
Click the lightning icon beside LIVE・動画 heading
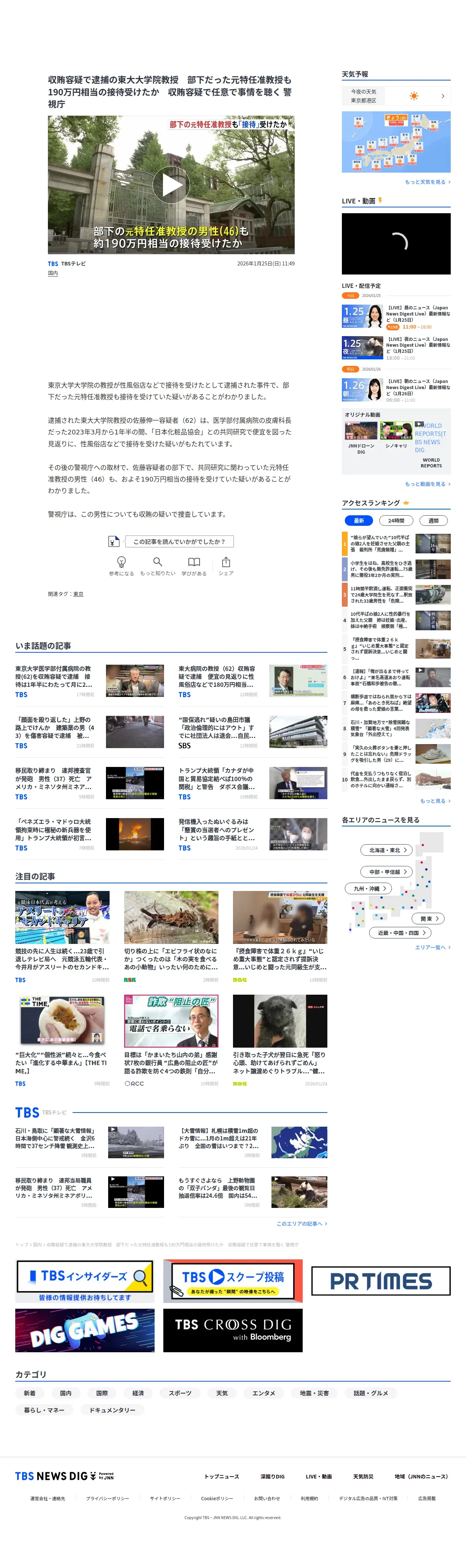tap(380, 200)
